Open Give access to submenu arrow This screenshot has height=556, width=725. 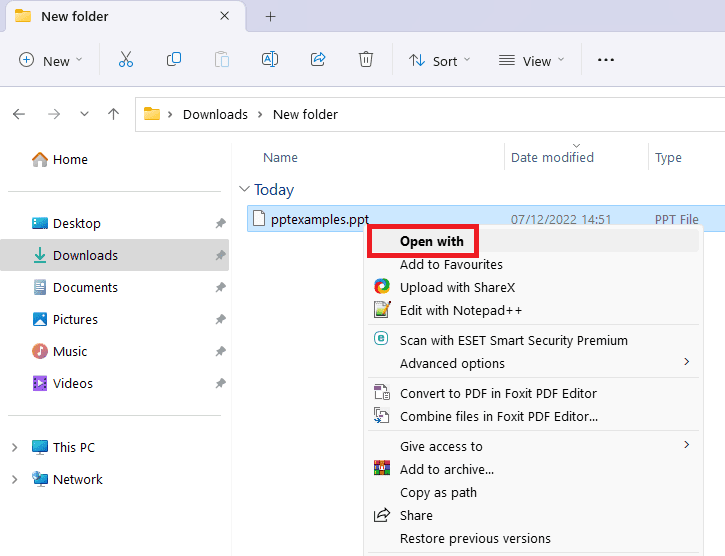(687, 445)
